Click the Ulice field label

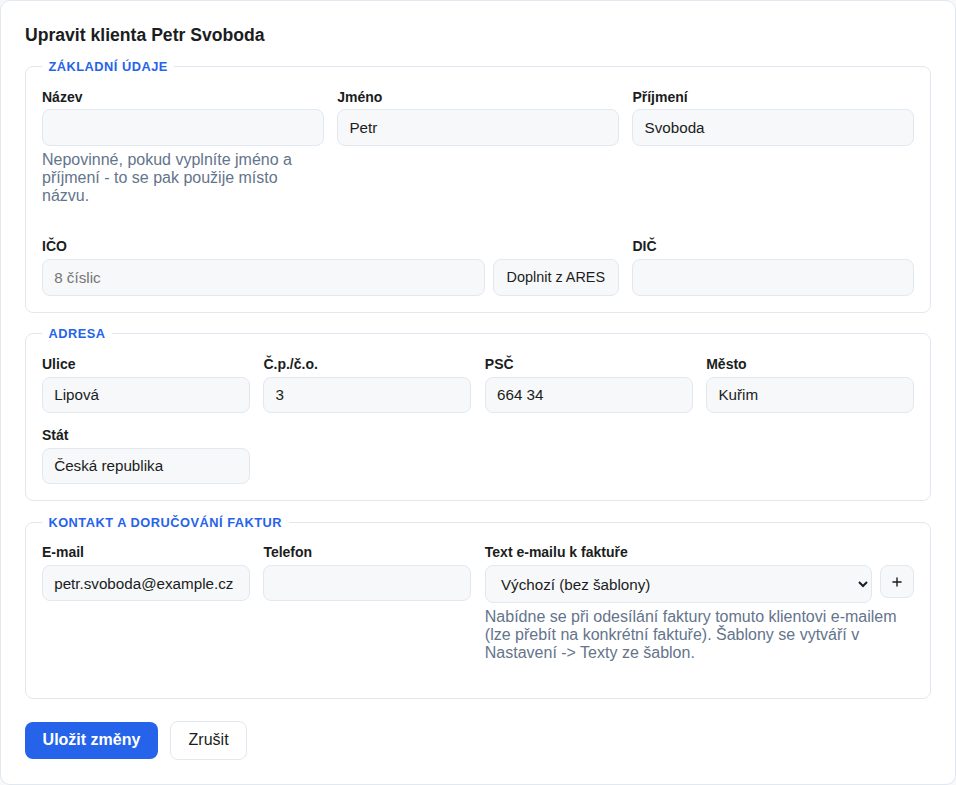click(x=59, y=364)
